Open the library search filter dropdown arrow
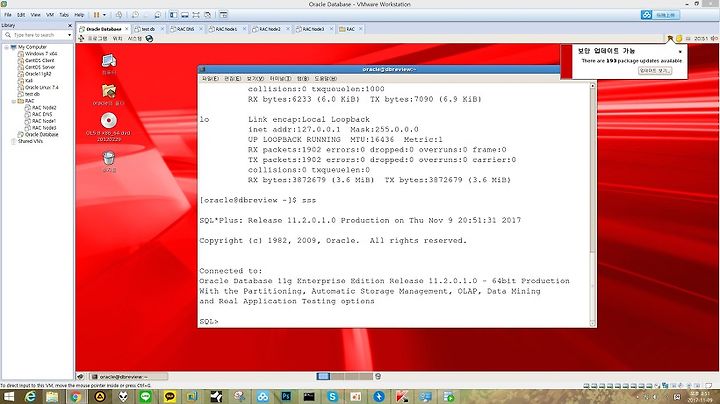The height and width of the screenshot is (404, 720). pyautogui.click(x=69, y=35)
